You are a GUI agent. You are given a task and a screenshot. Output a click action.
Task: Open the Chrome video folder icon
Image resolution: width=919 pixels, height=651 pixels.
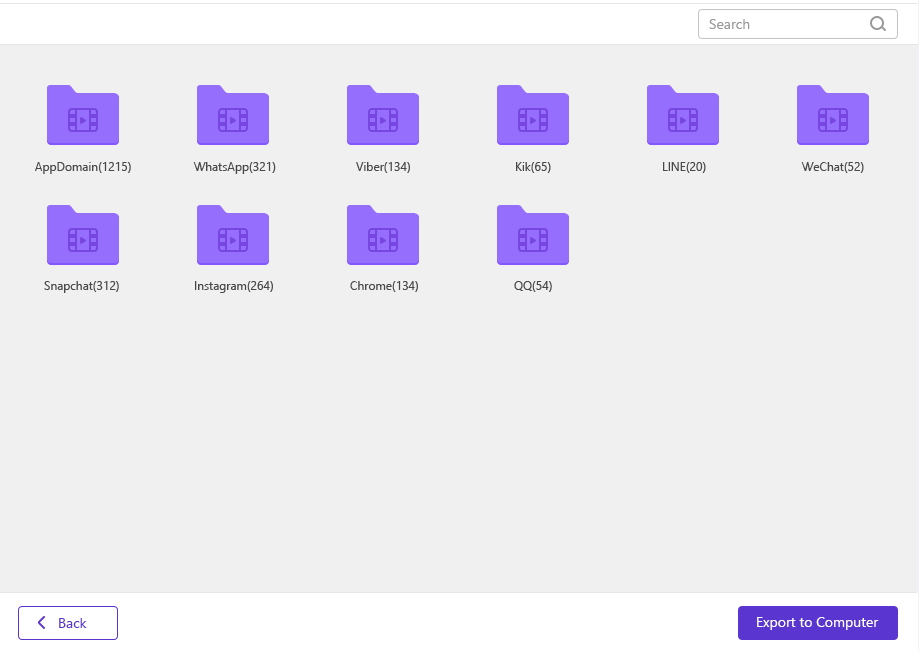(383, 235)
